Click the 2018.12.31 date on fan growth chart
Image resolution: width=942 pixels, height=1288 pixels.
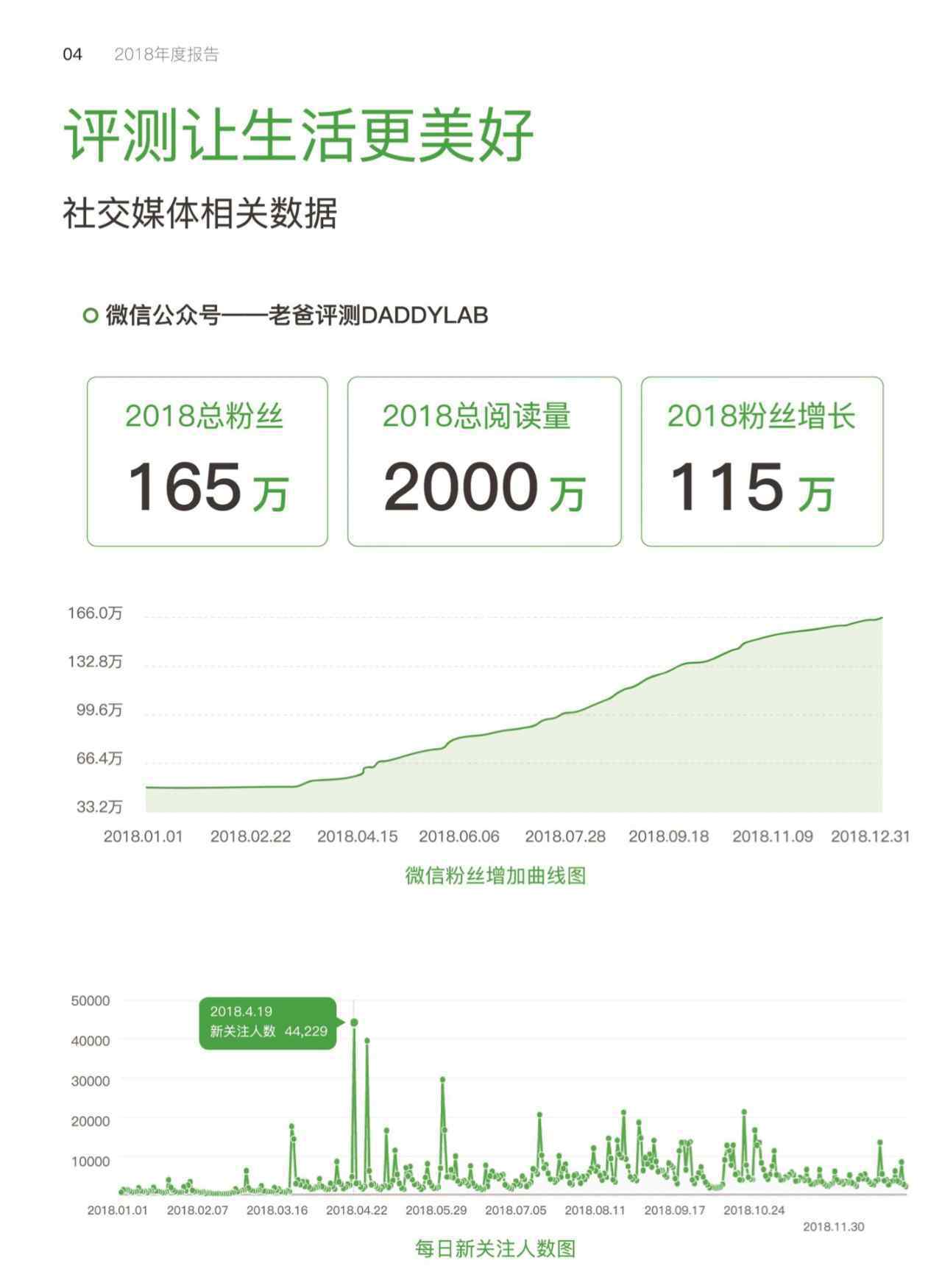870,836
